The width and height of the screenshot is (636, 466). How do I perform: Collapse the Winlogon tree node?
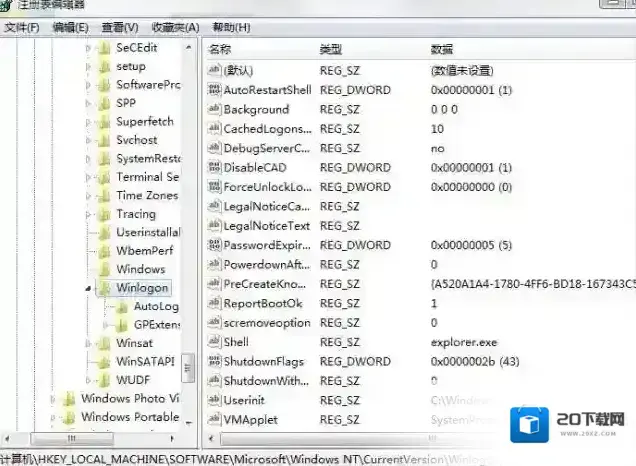[x=88, y=288]
